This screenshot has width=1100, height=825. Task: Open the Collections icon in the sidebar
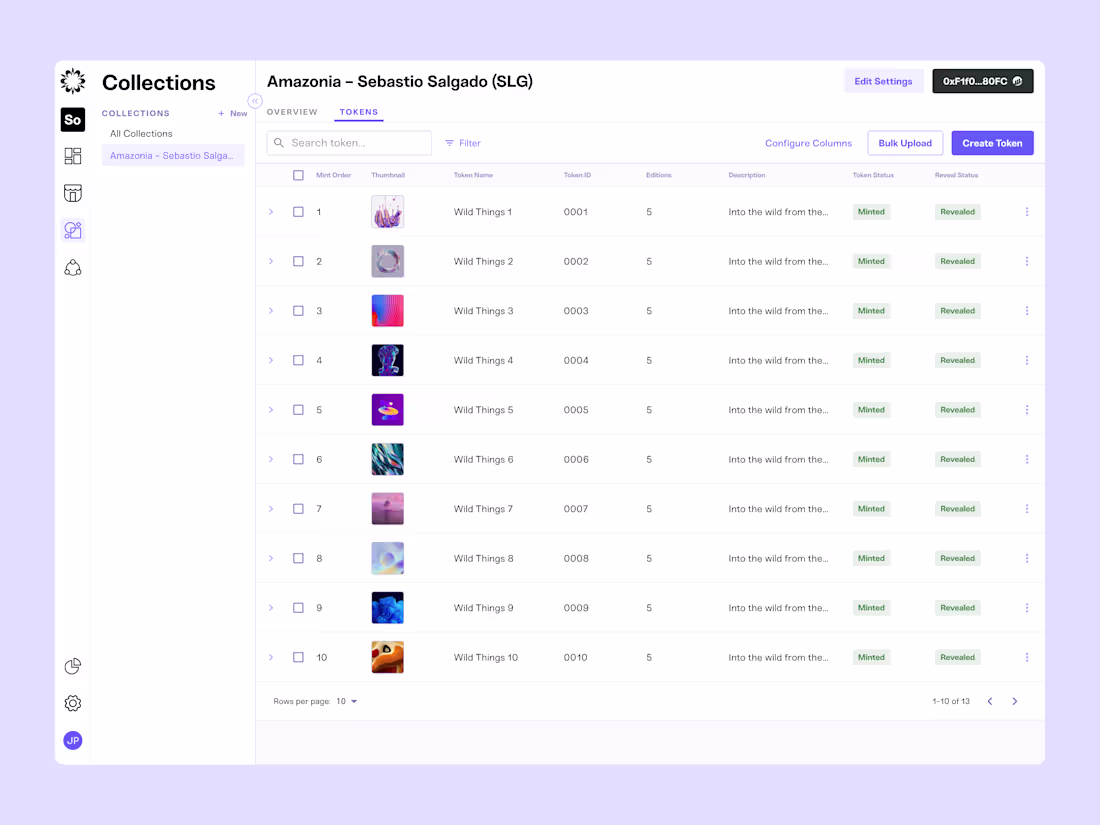[x=72, y=230]
